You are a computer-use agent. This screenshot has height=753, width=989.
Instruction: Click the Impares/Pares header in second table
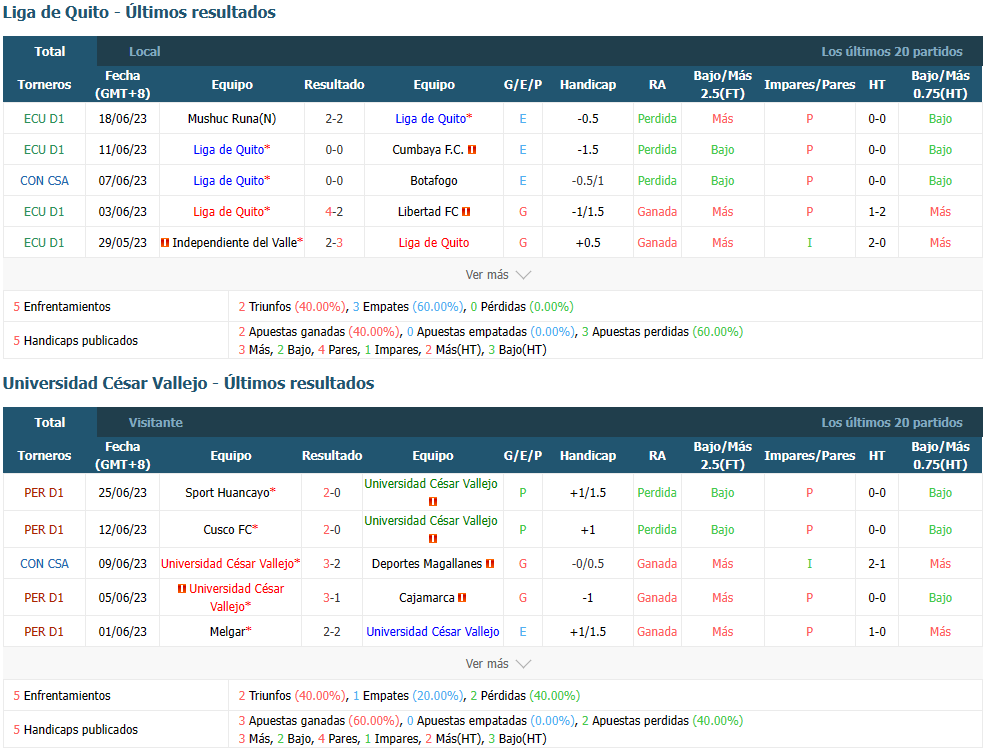tap(809, 455)
